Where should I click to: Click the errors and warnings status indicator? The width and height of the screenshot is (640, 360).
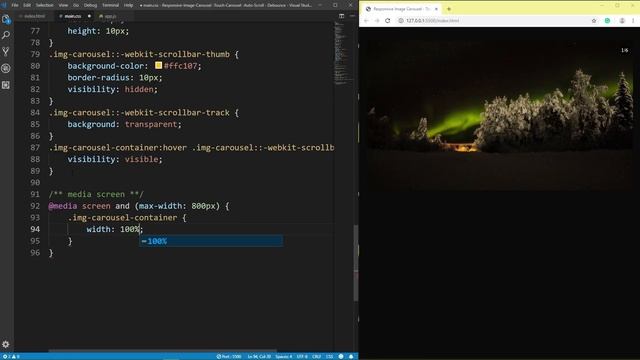click(11, 356)
